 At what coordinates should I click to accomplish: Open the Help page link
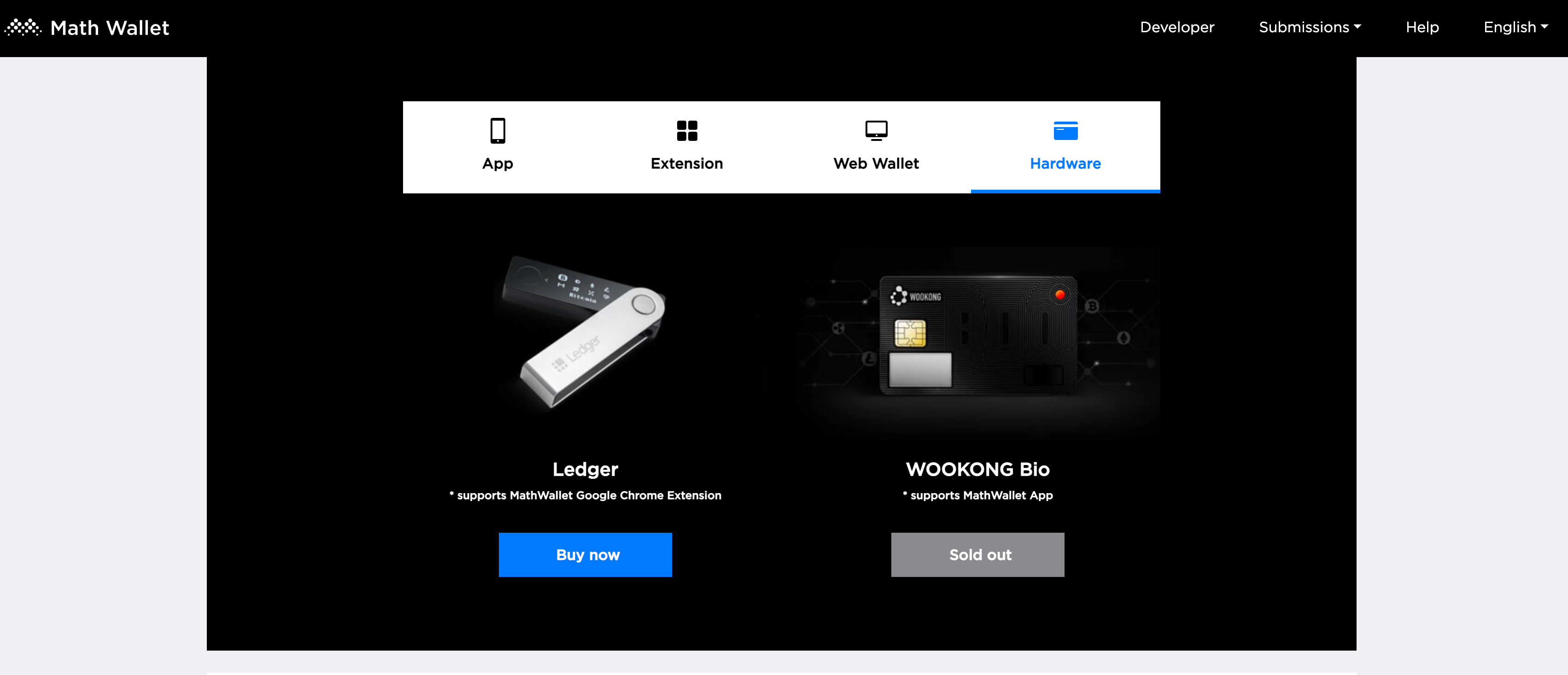point(1422,27)
